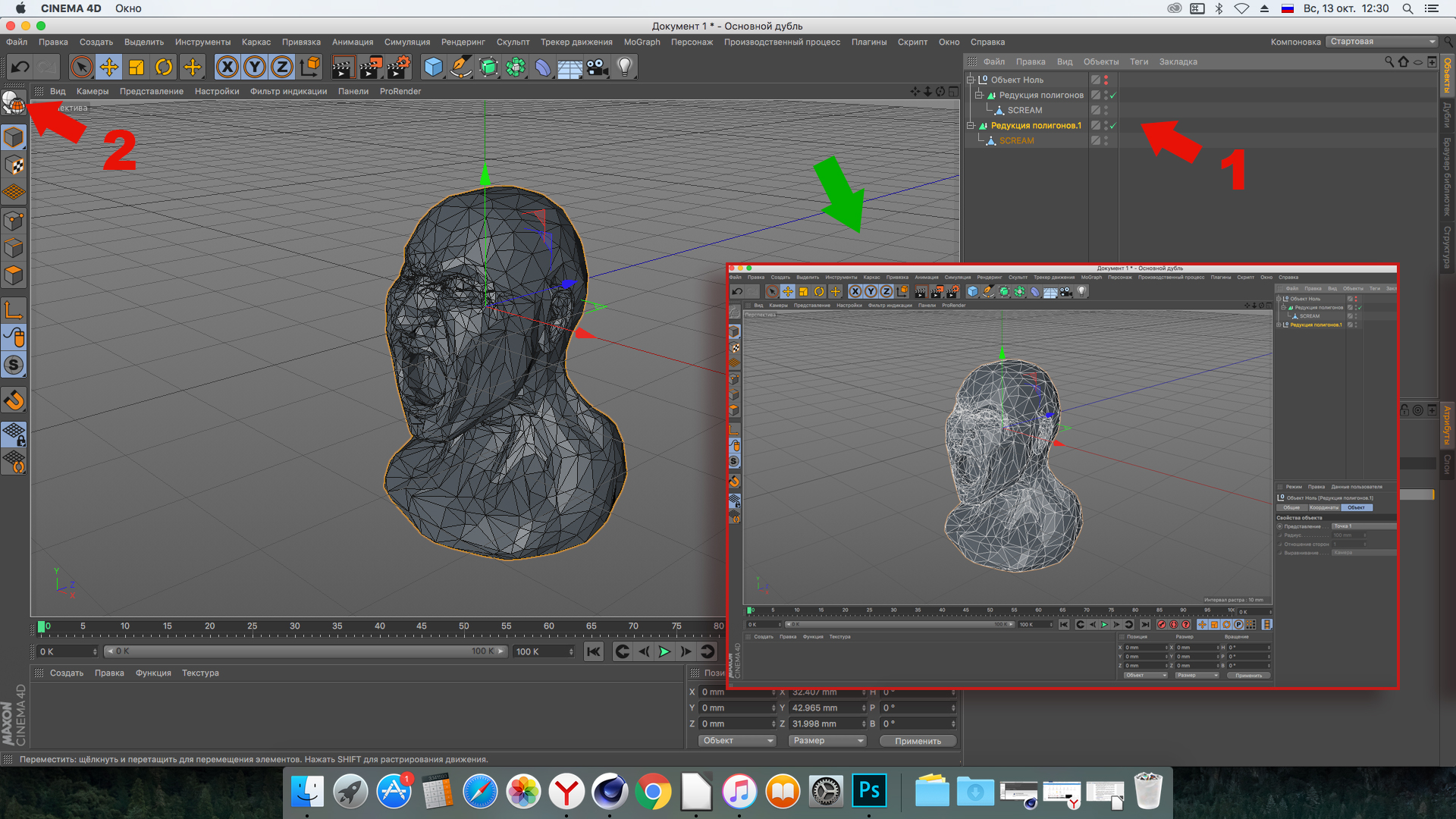Step to the next frame
The height and width of the screenshot is (819, 1456).
point(686,651)
